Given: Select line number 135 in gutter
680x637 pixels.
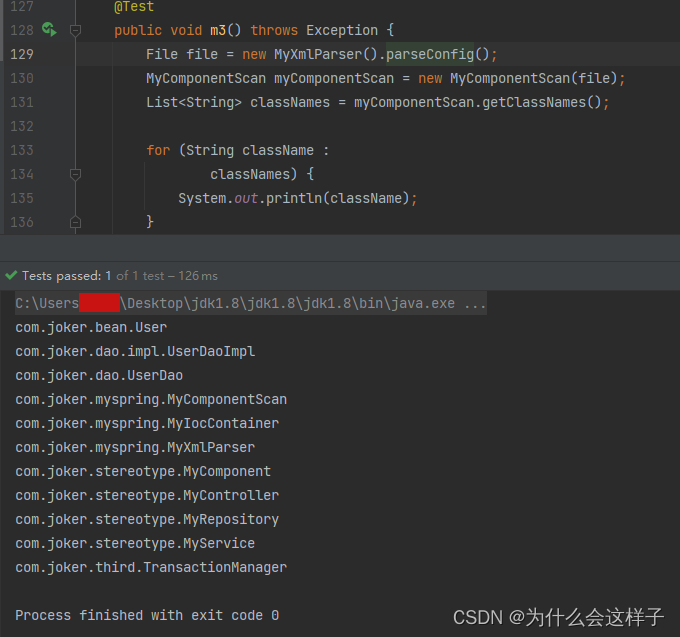Looking at the screenshot, I should pyautogui.click(x=22, y=198).
